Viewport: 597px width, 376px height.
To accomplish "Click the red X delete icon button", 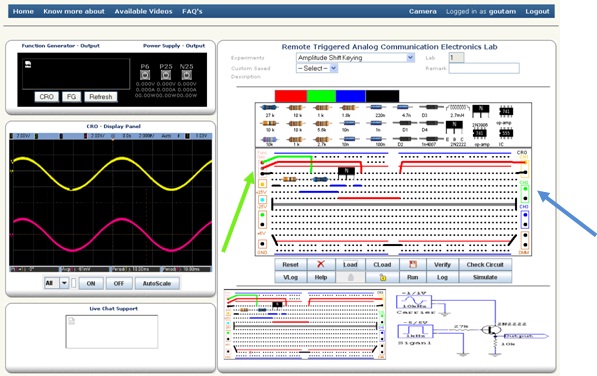I will (x=321, y=264).
